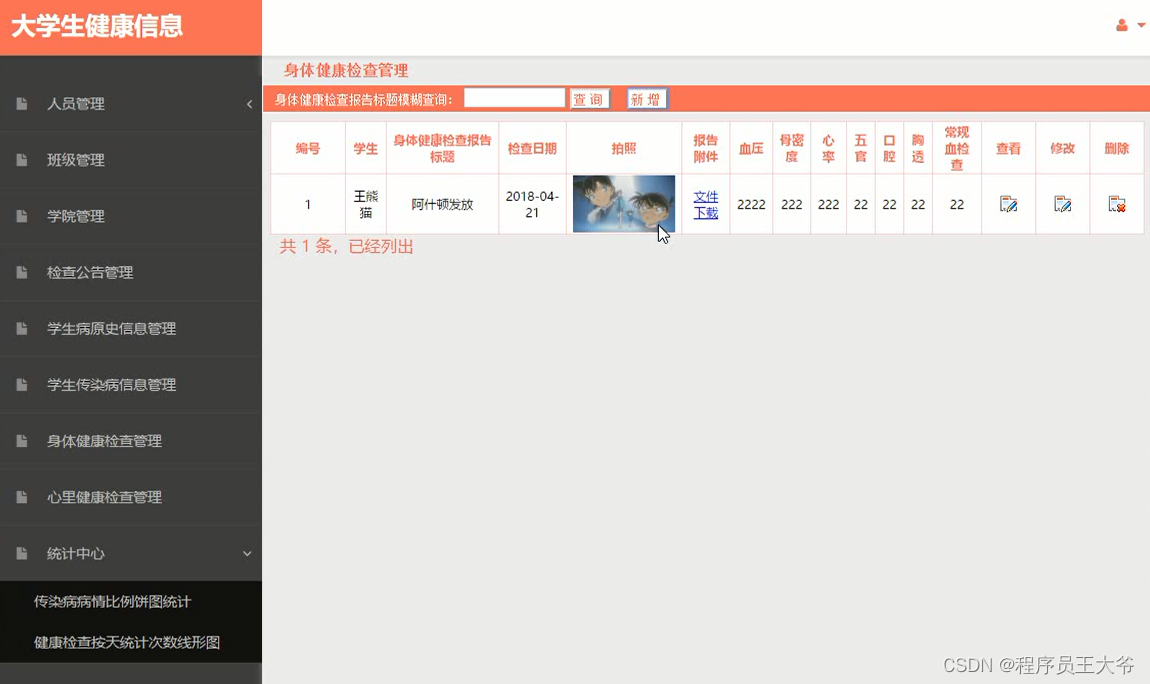The height and width of the screenshot is (684, 1150).
Task: Click the 查询 search button
Action: pos(589,98)
